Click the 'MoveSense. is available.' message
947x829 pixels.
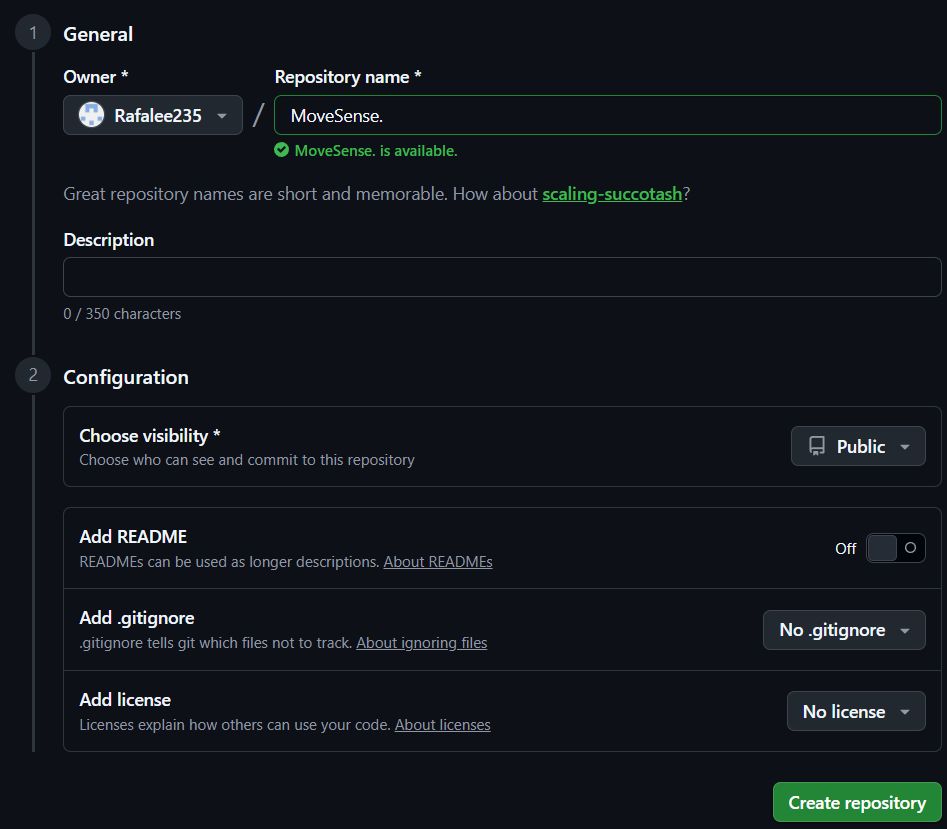[376, 150]
